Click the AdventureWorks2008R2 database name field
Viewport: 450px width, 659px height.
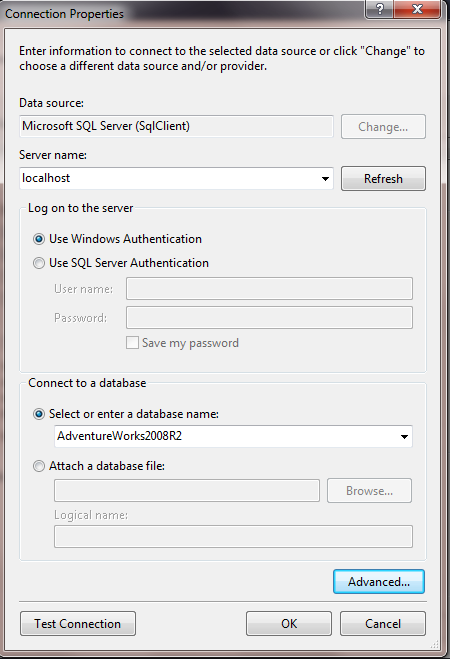coord(225,436)
